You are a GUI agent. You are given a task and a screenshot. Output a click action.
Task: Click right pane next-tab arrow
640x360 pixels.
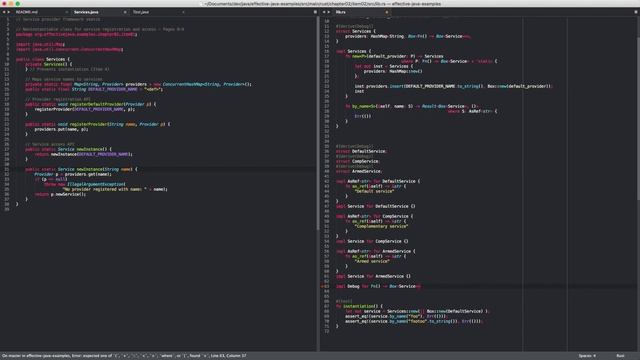tap(329, 12)
